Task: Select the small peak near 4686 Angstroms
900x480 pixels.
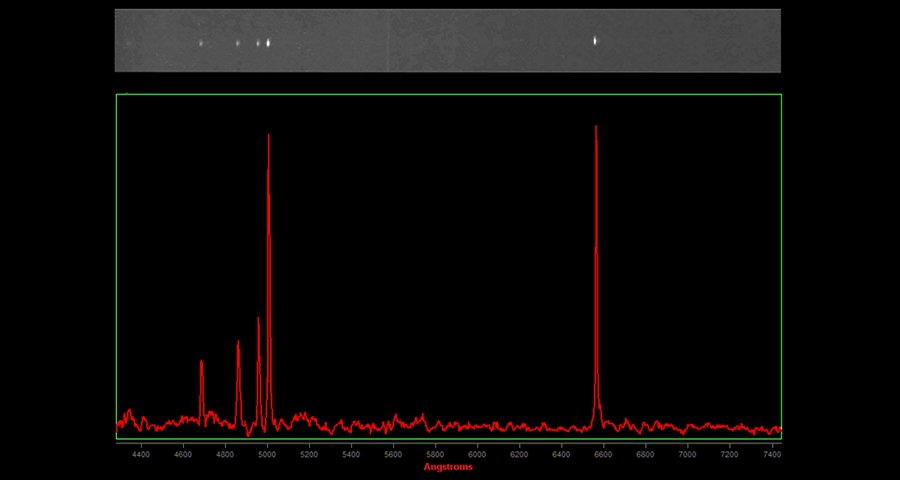Action: tap(201, 364)
